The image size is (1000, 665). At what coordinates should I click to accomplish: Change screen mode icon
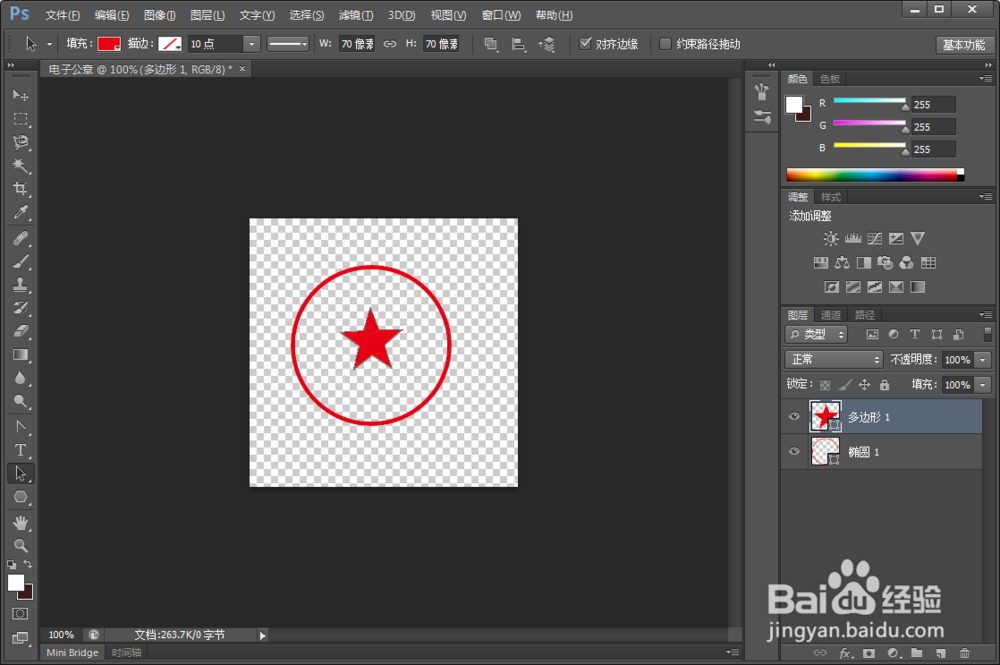(20, 638)
